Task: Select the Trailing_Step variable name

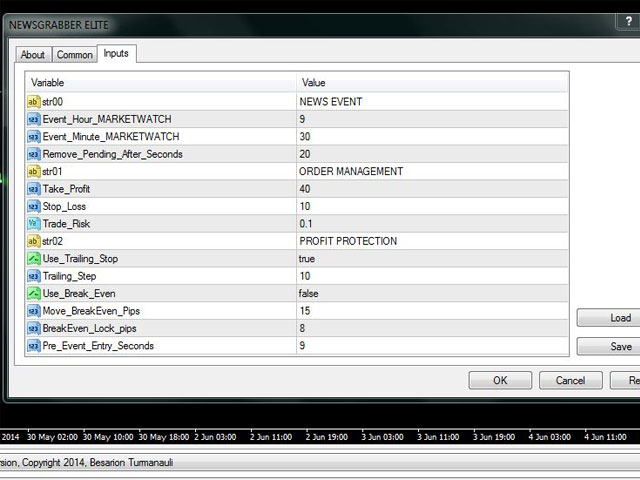Action: (69, 276)
